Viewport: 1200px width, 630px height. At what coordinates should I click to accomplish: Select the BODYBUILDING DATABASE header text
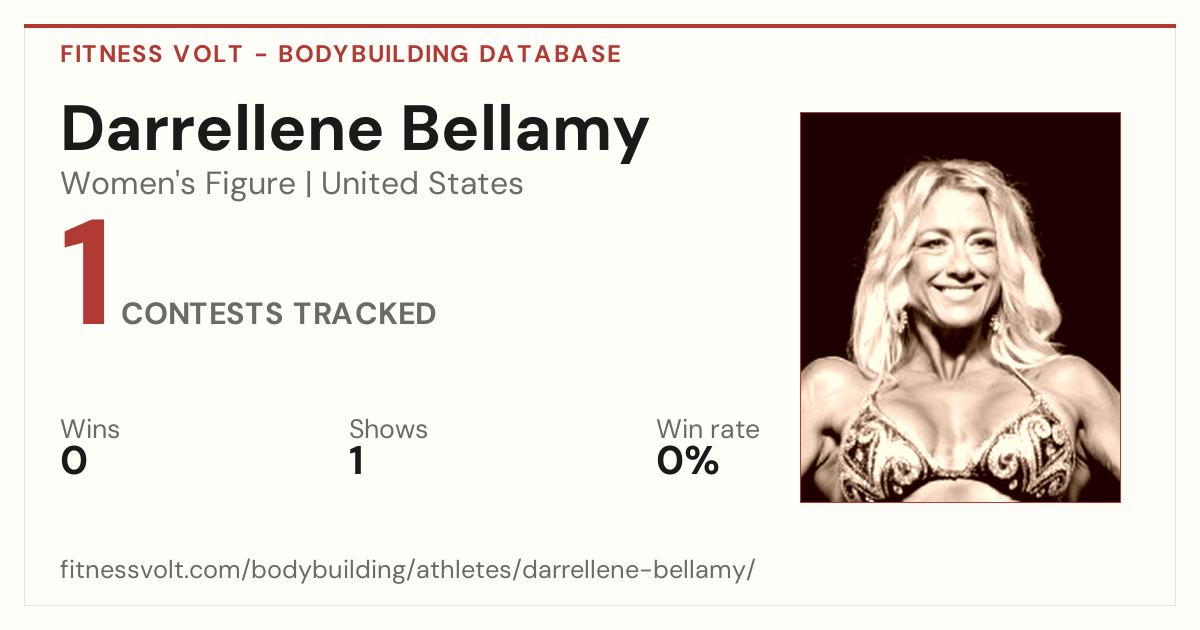click(x=450, y=54)
